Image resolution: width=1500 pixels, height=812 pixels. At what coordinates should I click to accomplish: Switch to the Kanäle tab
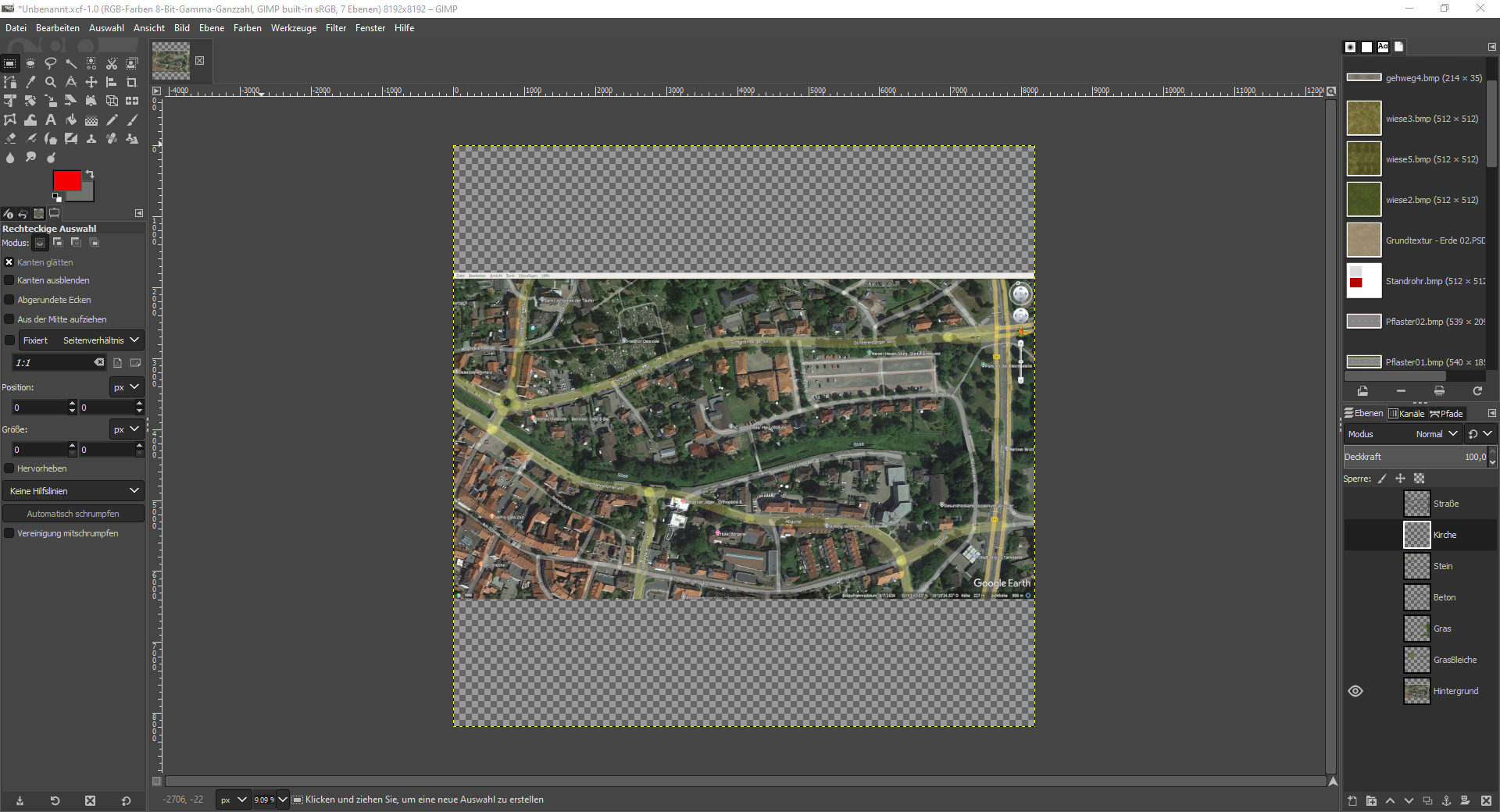click(1406, 414)
